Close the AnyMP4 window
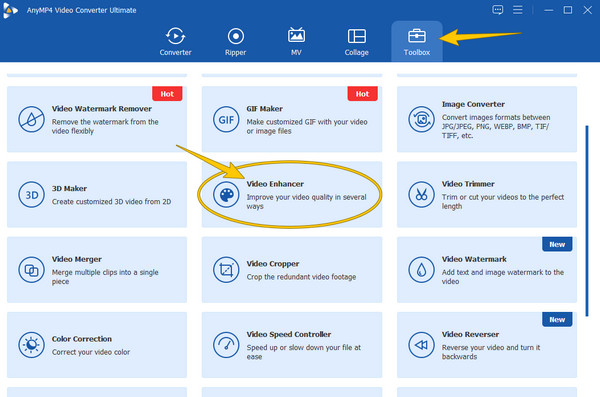 pyautogui.click(x=587, y=10)
